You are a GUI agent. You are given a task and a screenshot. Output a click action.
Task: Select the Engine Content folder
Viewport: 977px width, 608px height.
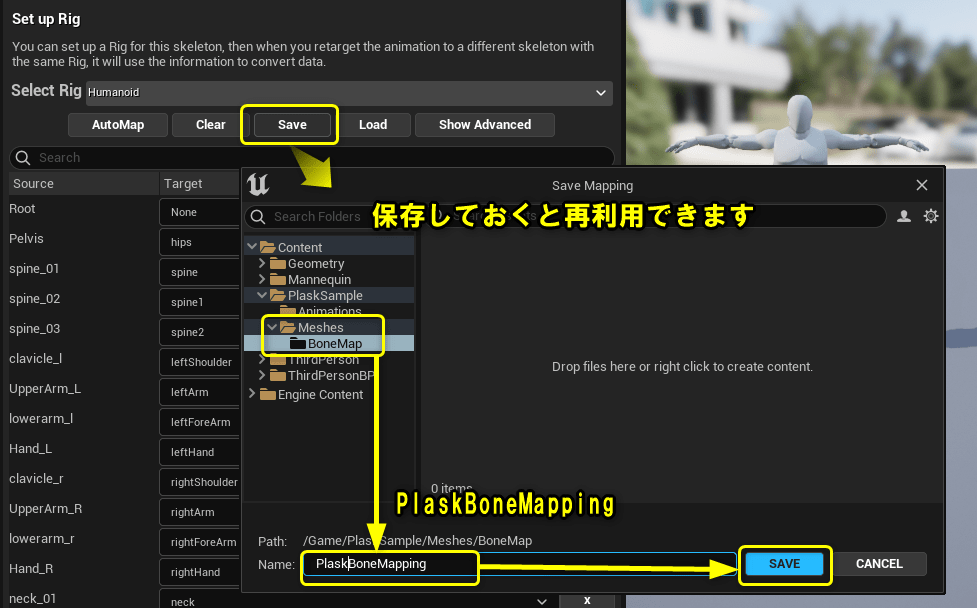point(320,394)
